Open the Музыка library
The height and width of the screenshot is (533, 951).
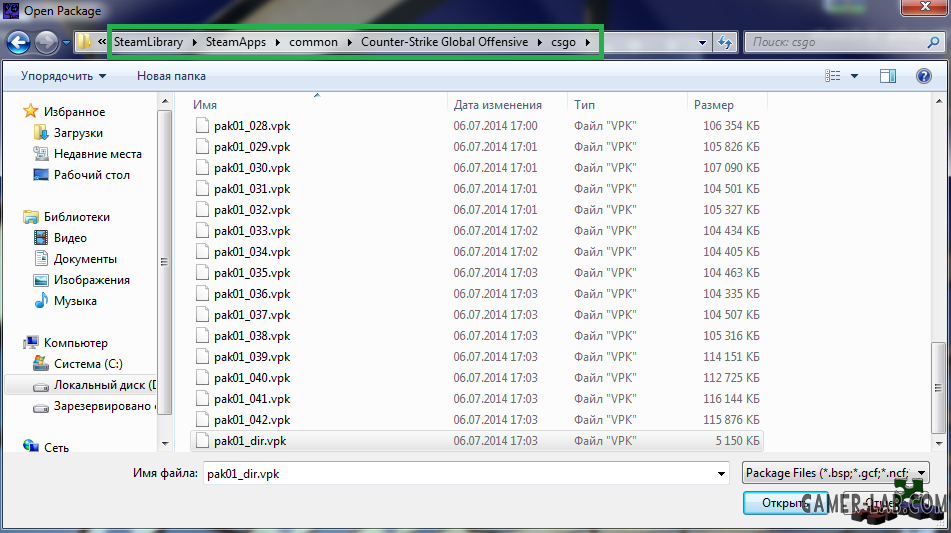point(75,301)
